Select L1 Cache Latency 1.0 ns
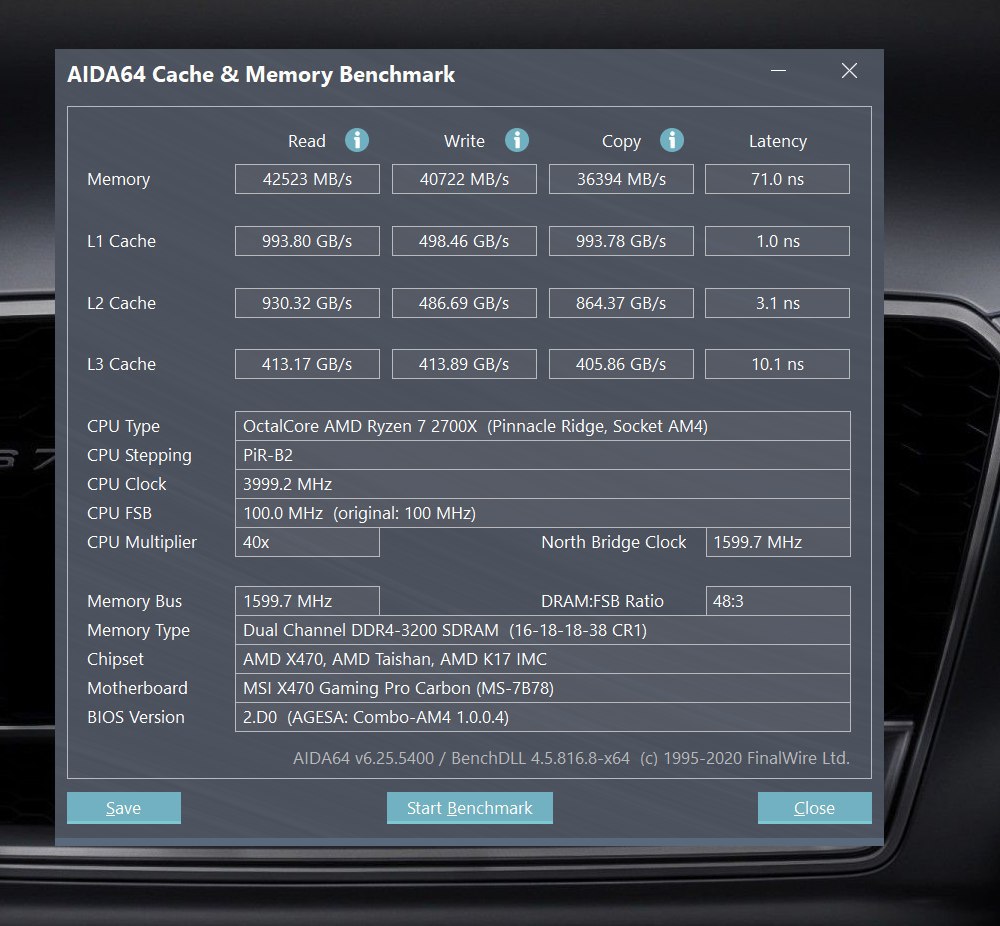The image size is (1000, 926). click(777, 241)
